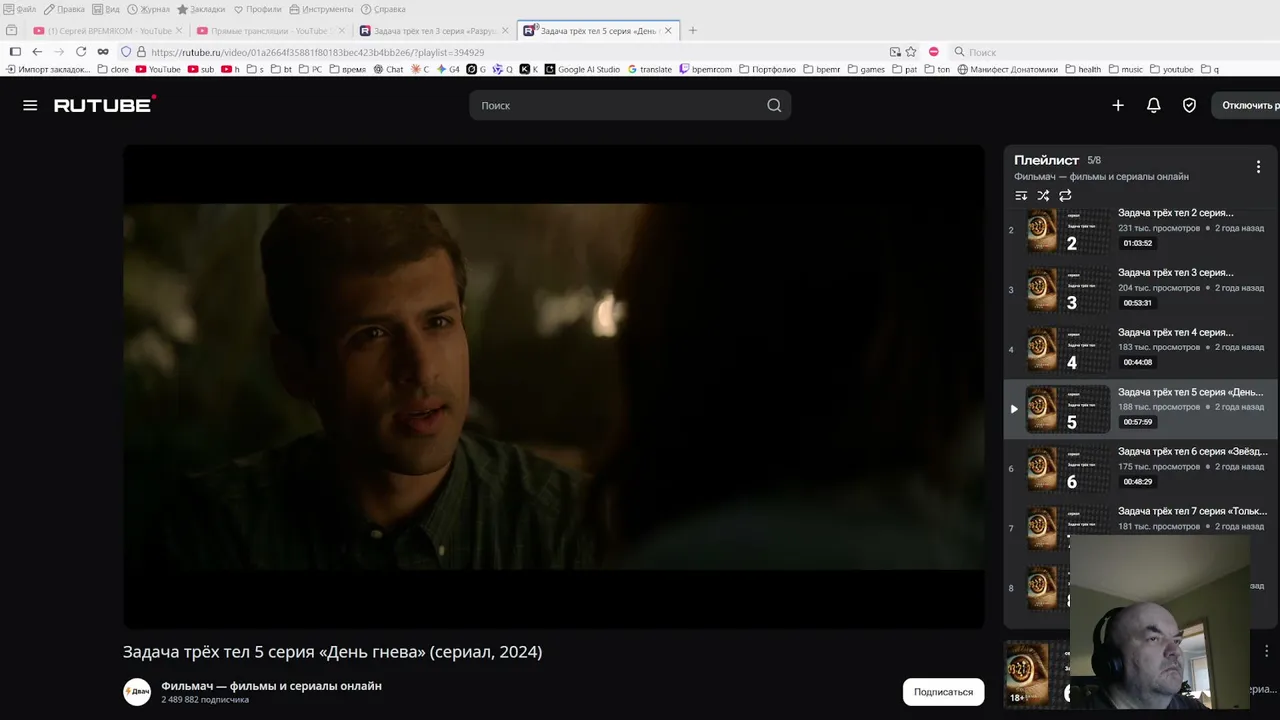Reload the current page
Viewport: 1280px width, 720px height.
[x=81, y=52]
